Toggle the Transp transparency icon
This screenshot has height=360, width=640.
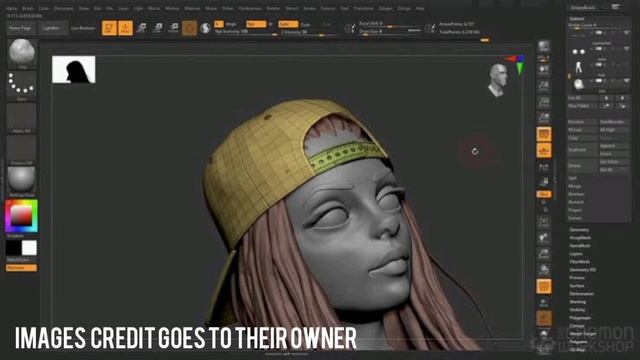click(x=544, y=303)
